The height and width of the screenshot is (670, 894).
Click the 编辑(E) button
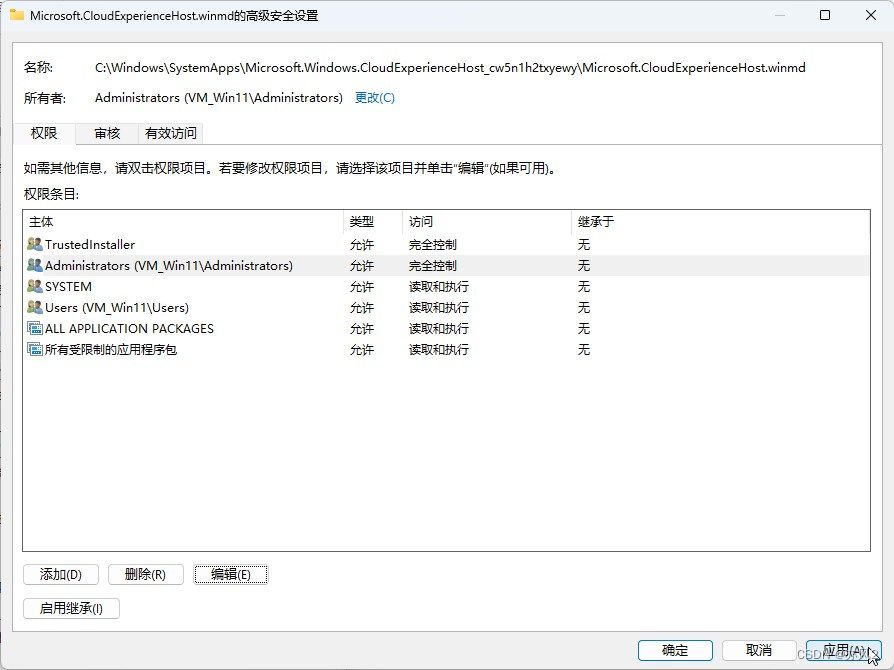click(231, 575)
